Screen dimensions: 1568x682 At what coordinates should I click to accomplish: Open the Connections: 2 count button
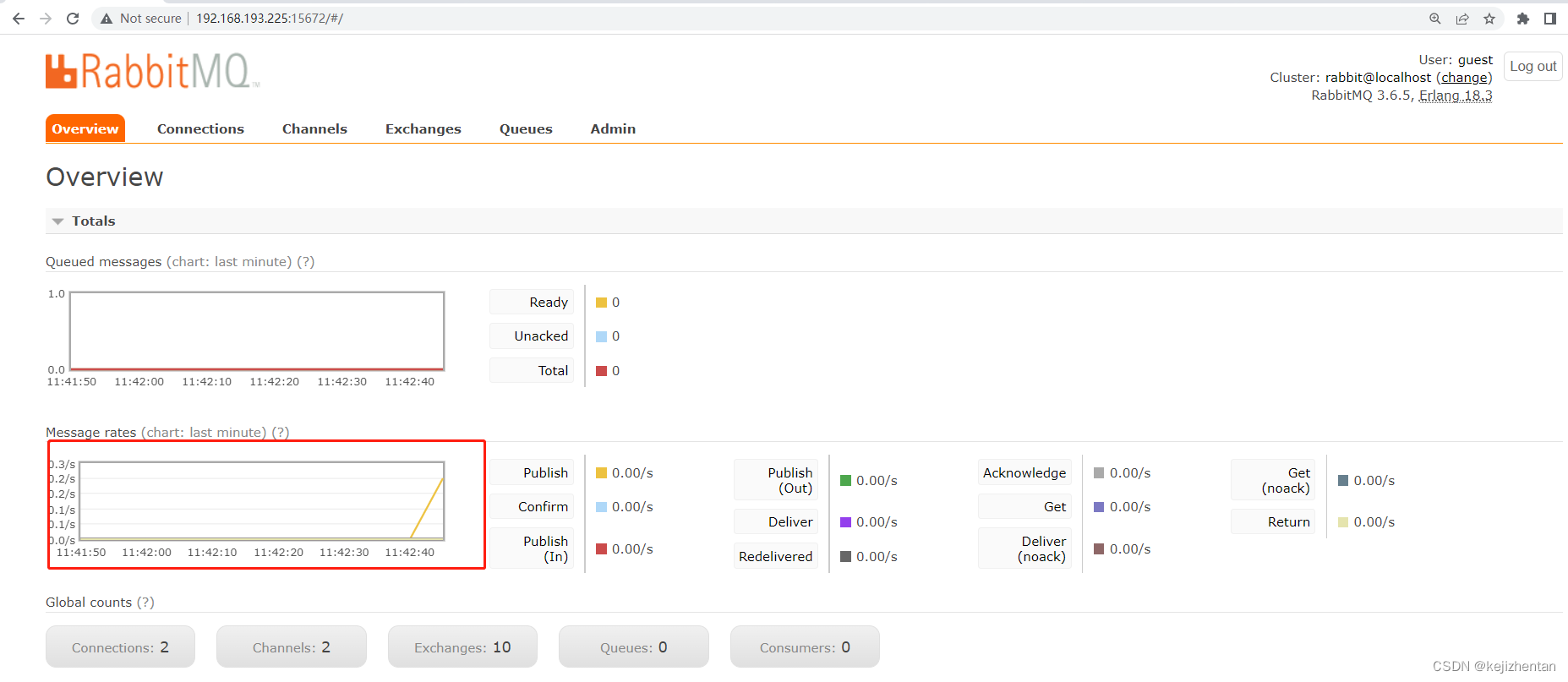click(x=120, y=647)
